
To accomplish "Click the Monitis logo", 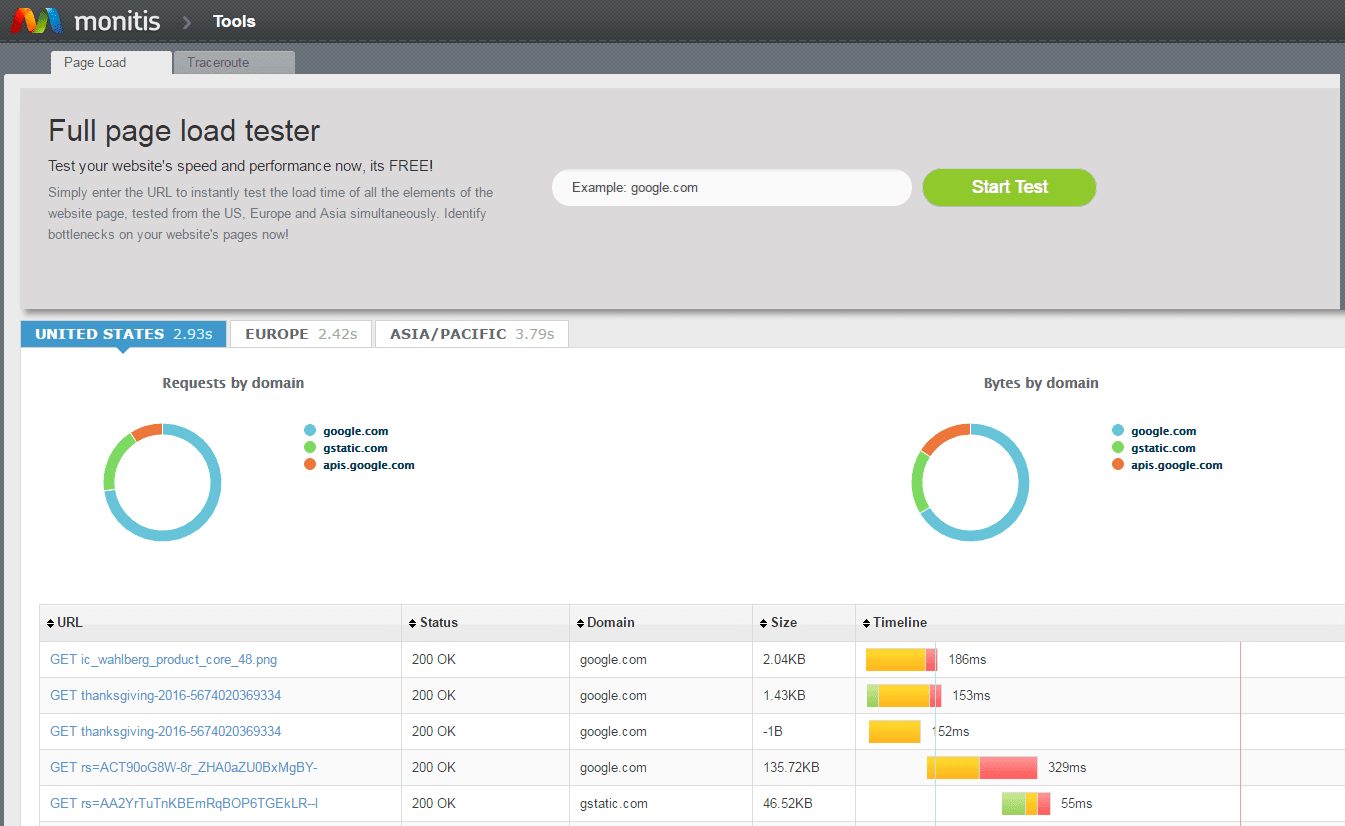I will [x=87, y=20].
